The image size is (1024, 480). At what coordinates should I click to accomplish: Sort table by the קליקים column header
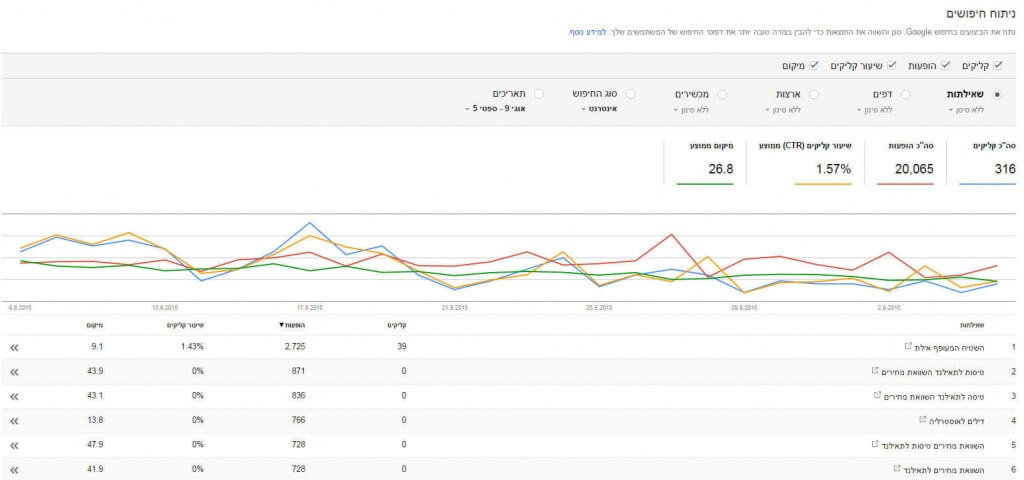coord(397,325)
